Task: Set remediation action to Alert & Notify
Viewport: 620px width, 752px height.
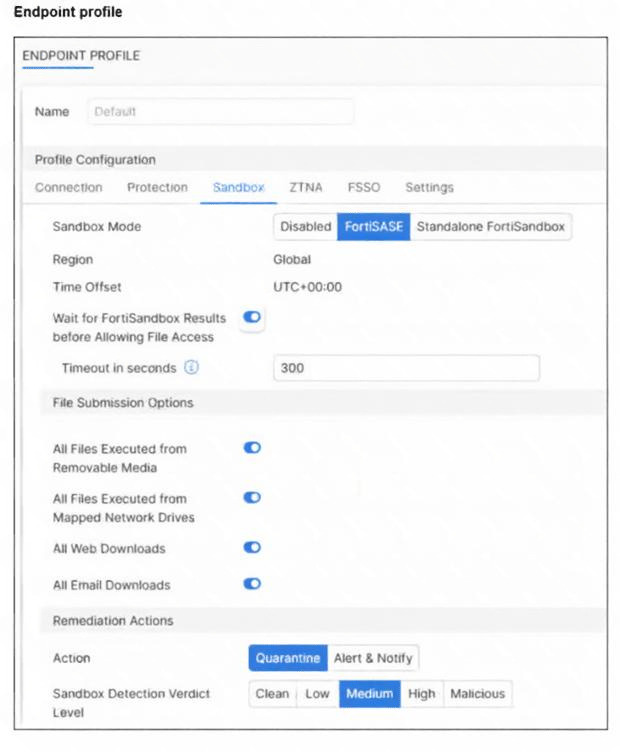Action: coord(374,658)
